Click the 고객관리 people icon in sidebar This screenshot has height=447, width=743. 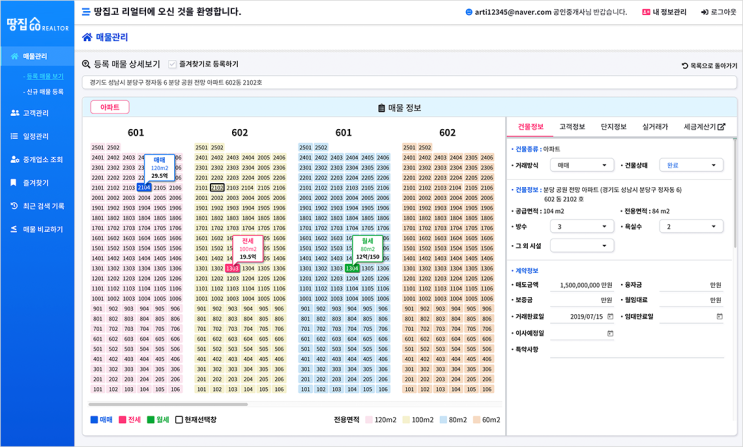coord(15,113)
